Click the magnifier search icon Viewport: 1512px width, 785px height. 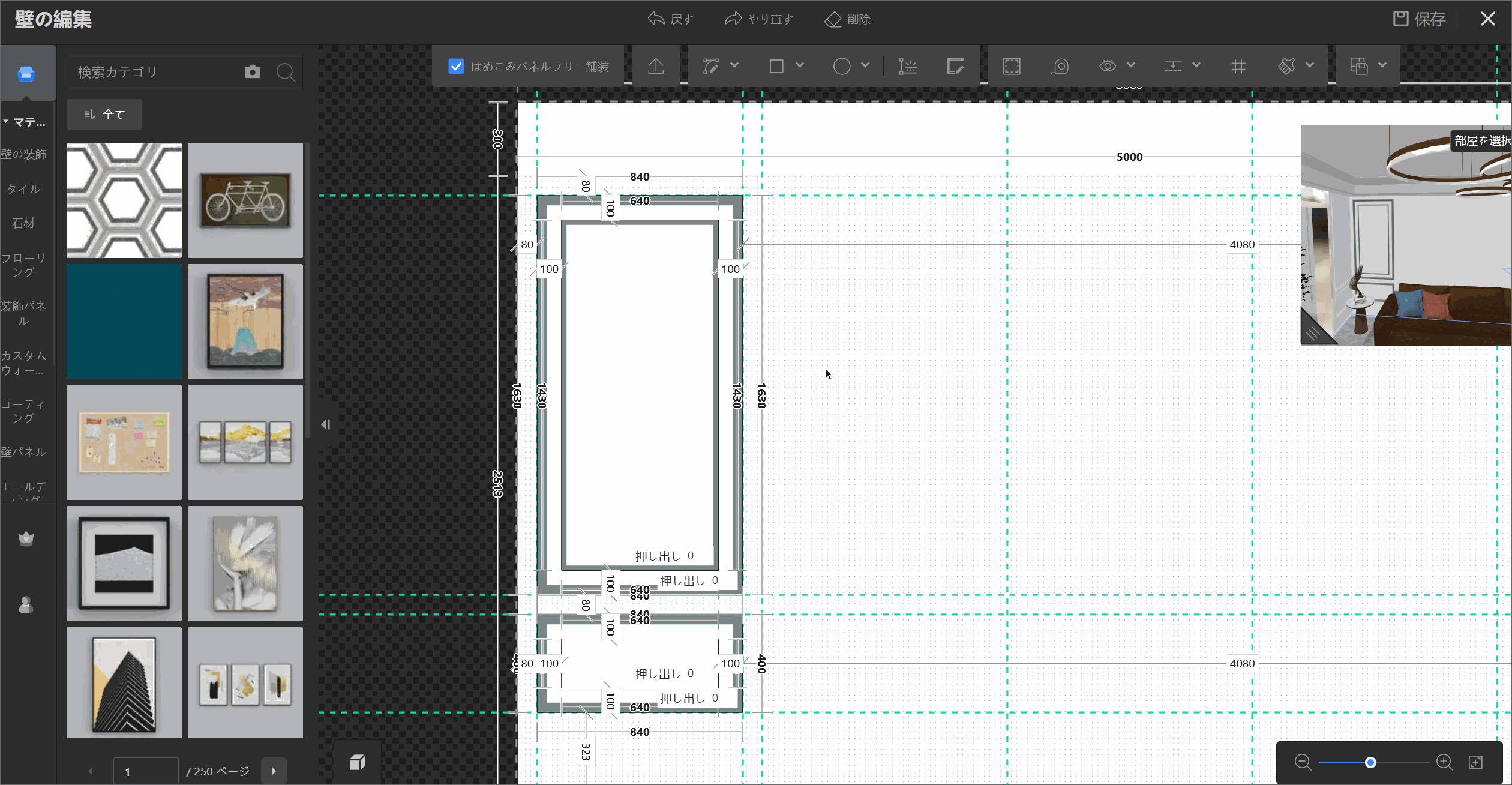(286, 73)
